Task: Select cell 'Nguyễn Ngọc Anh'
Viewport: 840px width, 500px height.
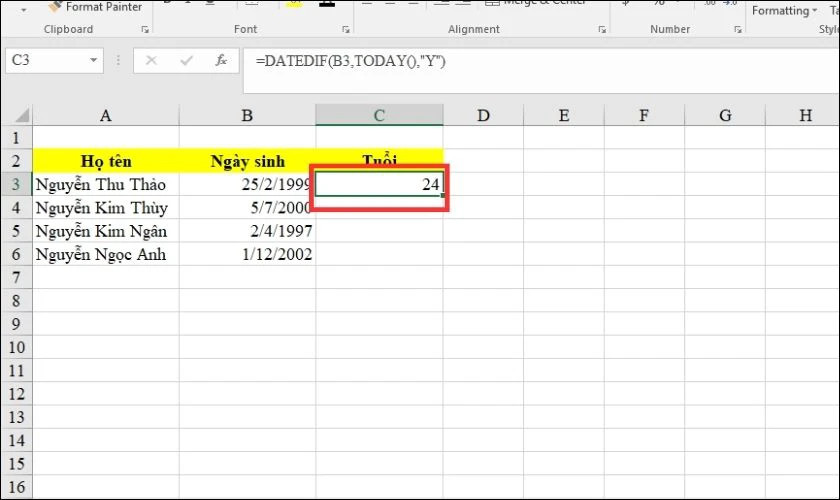Action: (106, 254)
